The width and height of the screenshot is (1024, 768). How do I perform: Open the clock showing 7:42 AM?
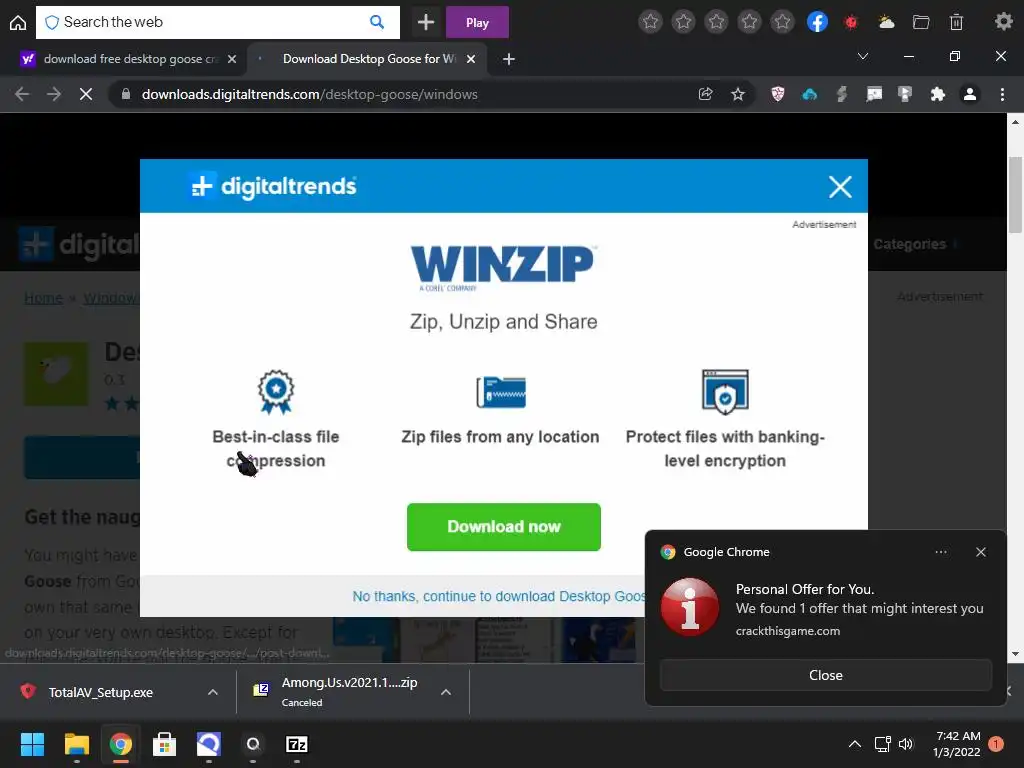click(x=957, y=744)
